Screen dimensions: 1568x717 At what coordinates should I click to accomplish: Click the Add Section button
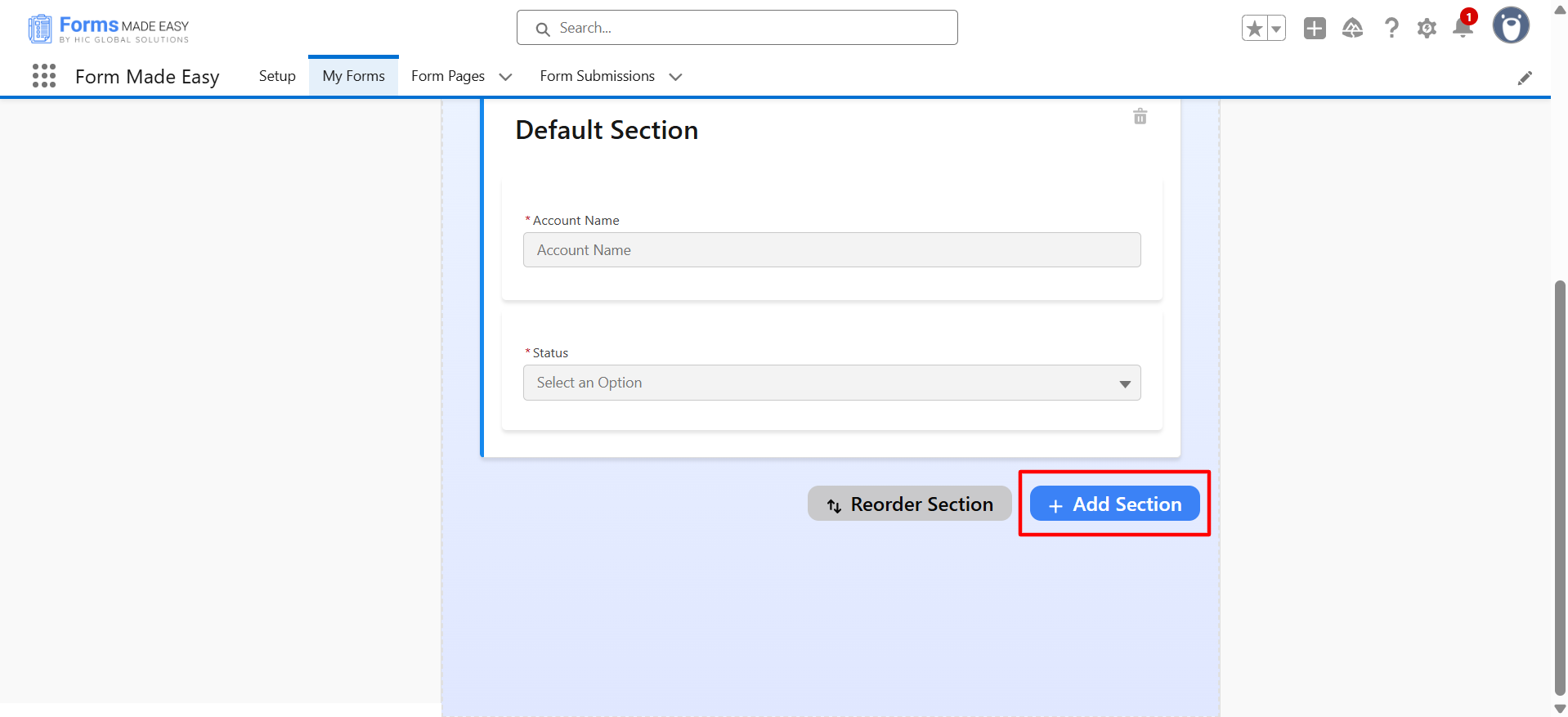tap(1114, 504)
